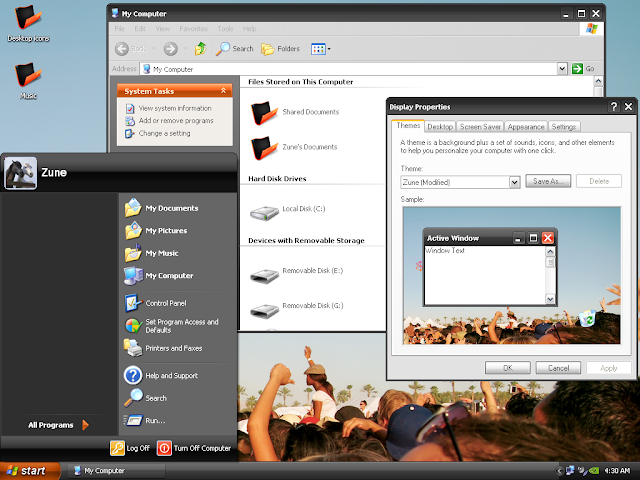Open the View menu
Image resolution: width=640 pixels, height=480 pixels.
[162, 29]
